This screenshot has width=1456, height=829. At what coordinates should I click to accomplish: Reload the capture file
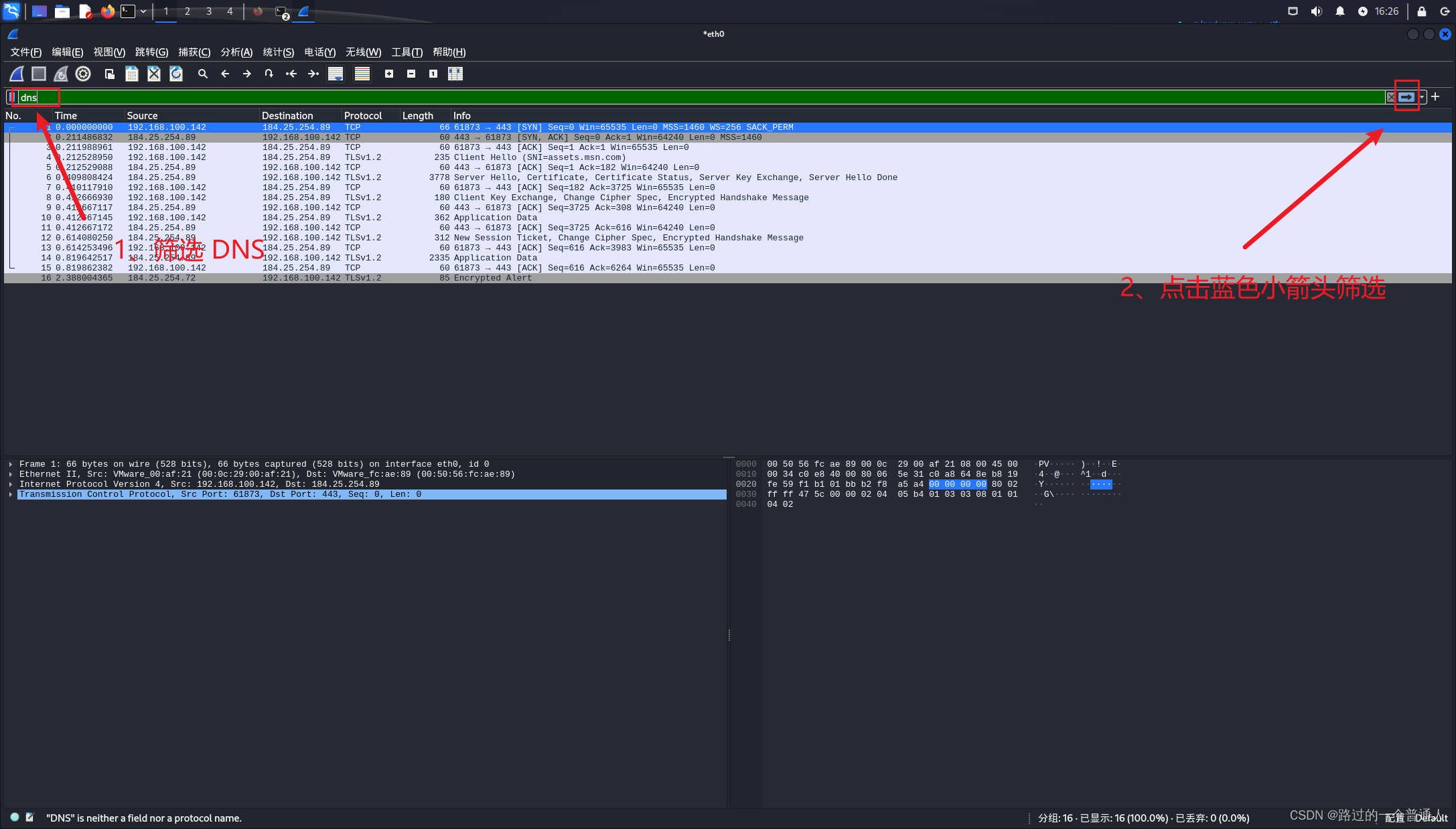(x=176, y=74)
